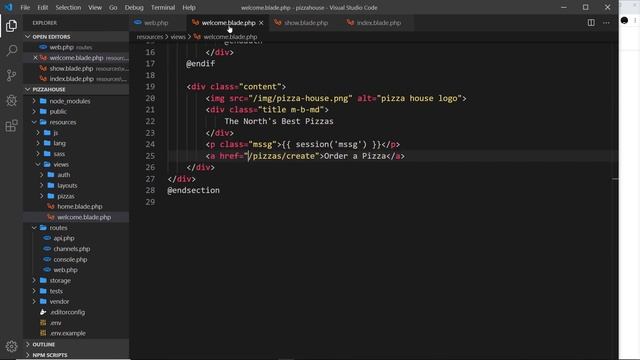Open the File menu

tap(25, 7)
